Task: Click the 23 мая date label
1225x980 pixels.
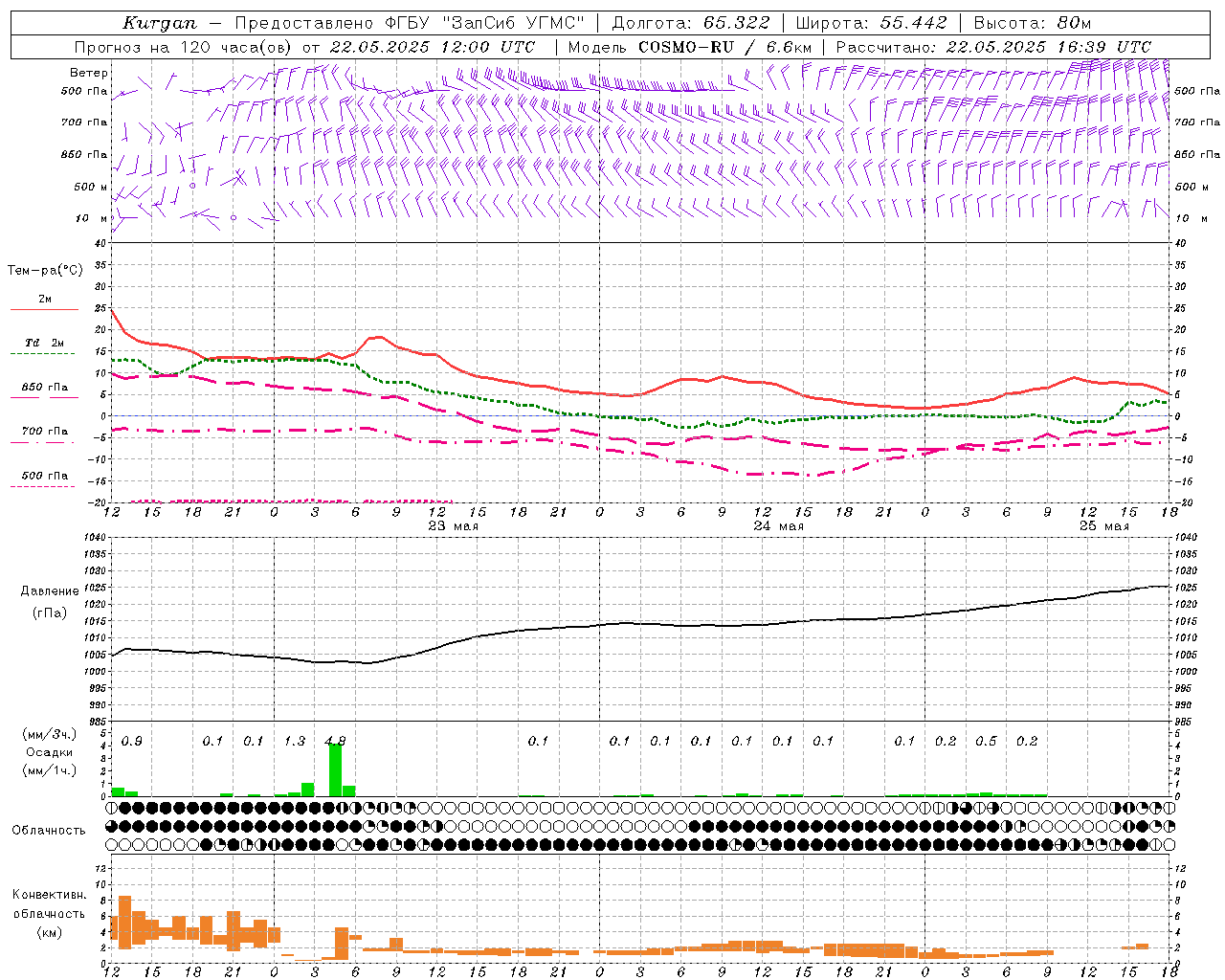Action: 454,525
